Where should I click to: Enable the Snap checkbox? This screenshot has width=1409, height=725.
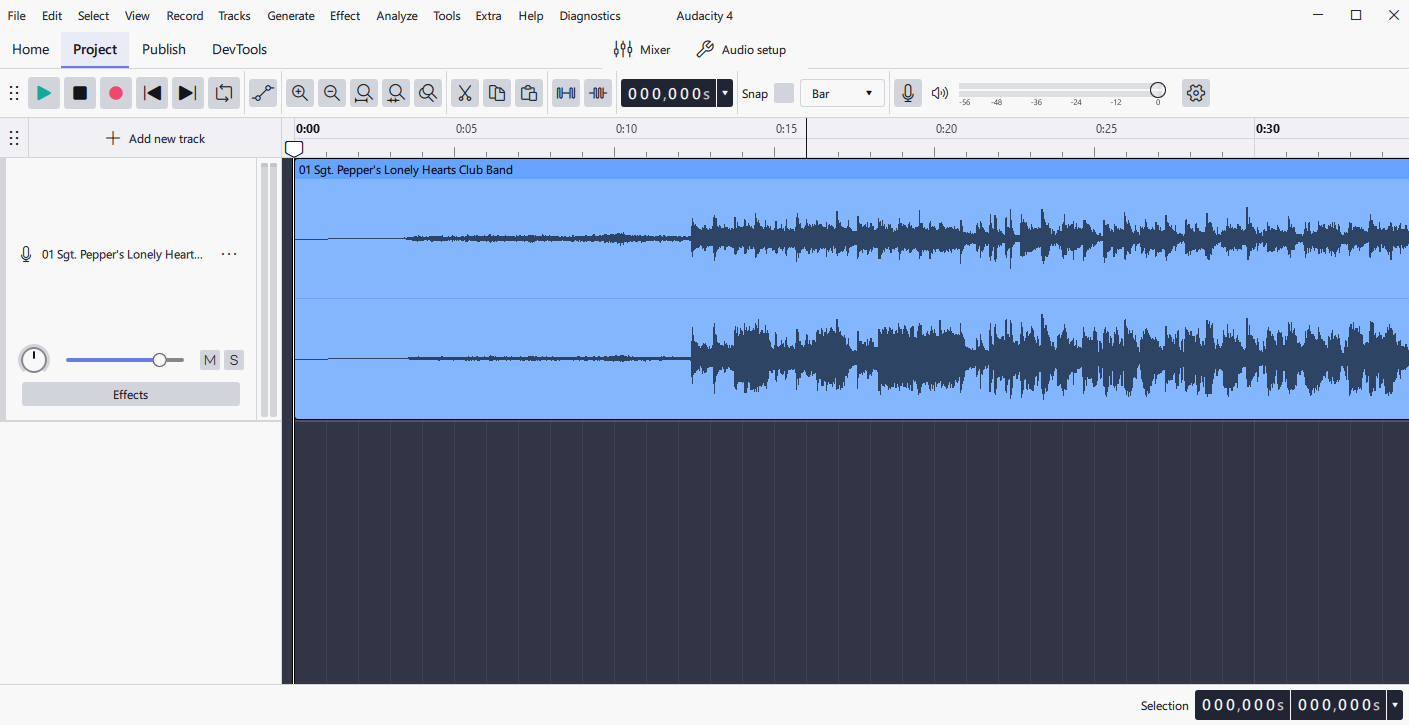click(x=784, y=93)
